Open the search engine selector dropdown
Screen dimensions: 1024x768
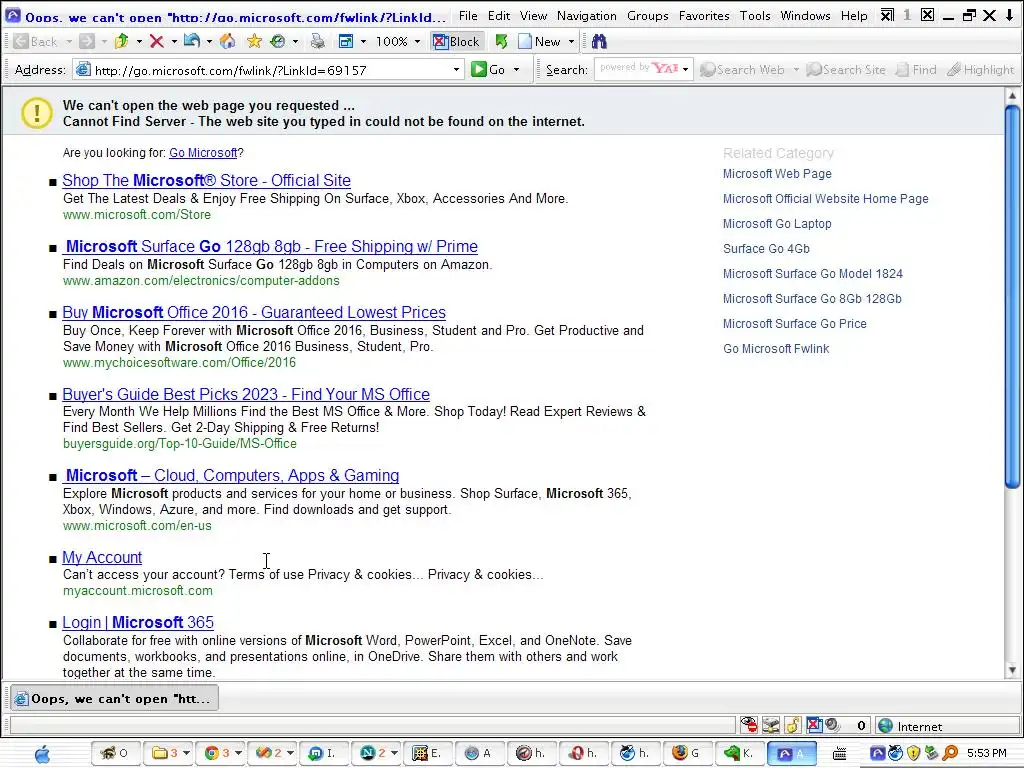pyautogui.click(x=685, y=69)
